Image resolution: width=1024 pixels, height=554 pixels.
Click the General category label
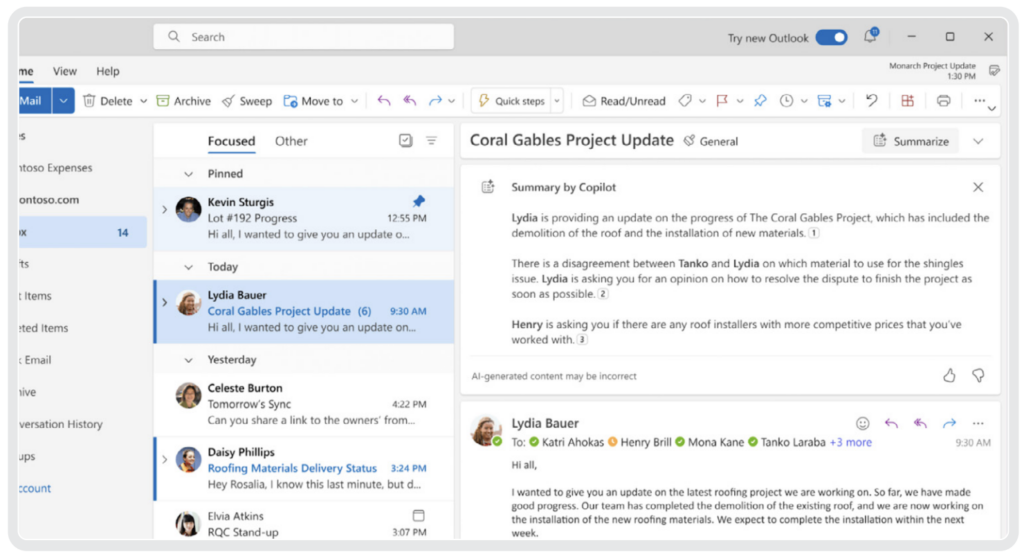click(711, 141)
